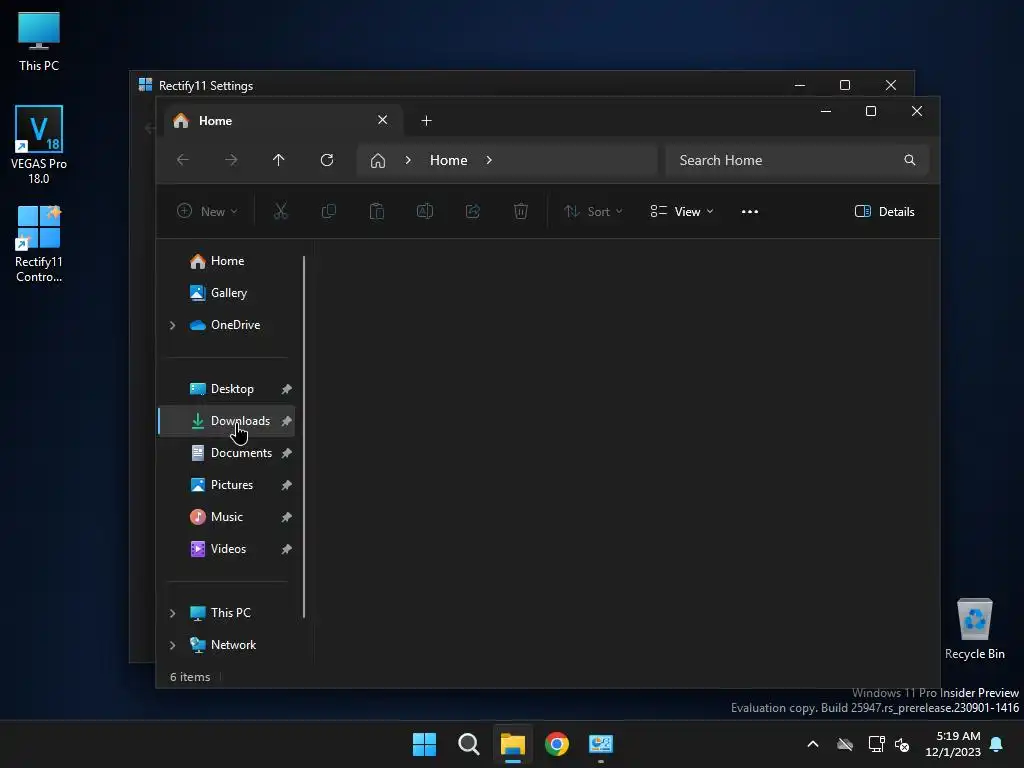Click the network display tray icon
The image size is (1024, 768).
coord(876,744)
